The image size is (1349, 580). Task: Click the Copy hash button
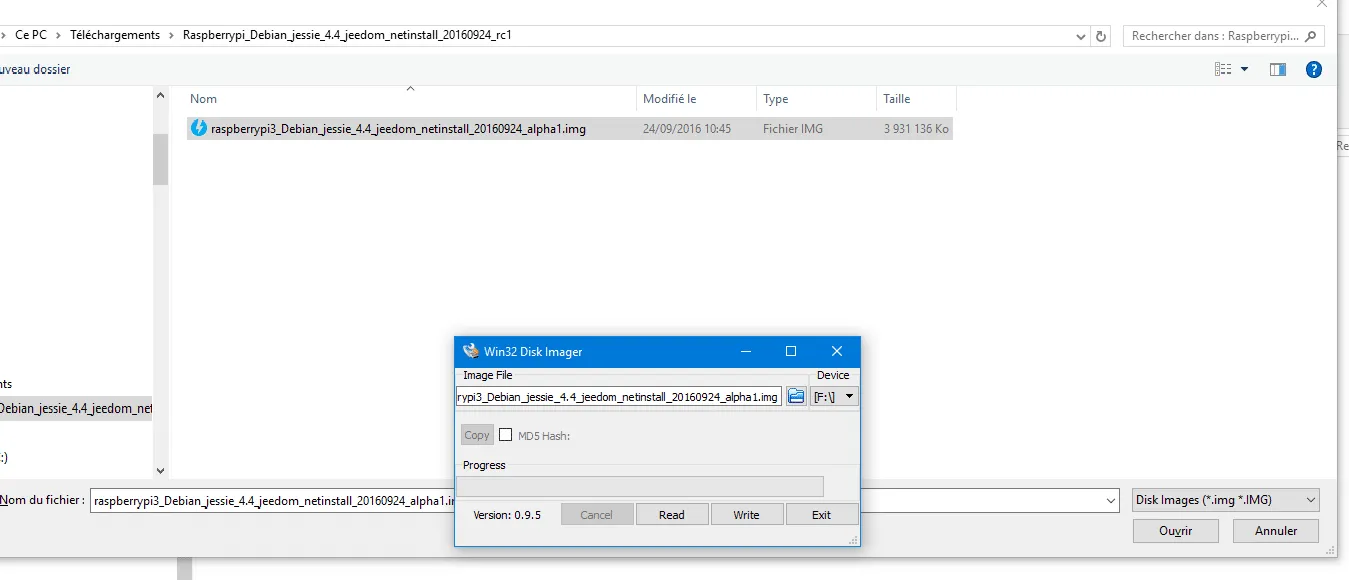click(x=477, y=435)
